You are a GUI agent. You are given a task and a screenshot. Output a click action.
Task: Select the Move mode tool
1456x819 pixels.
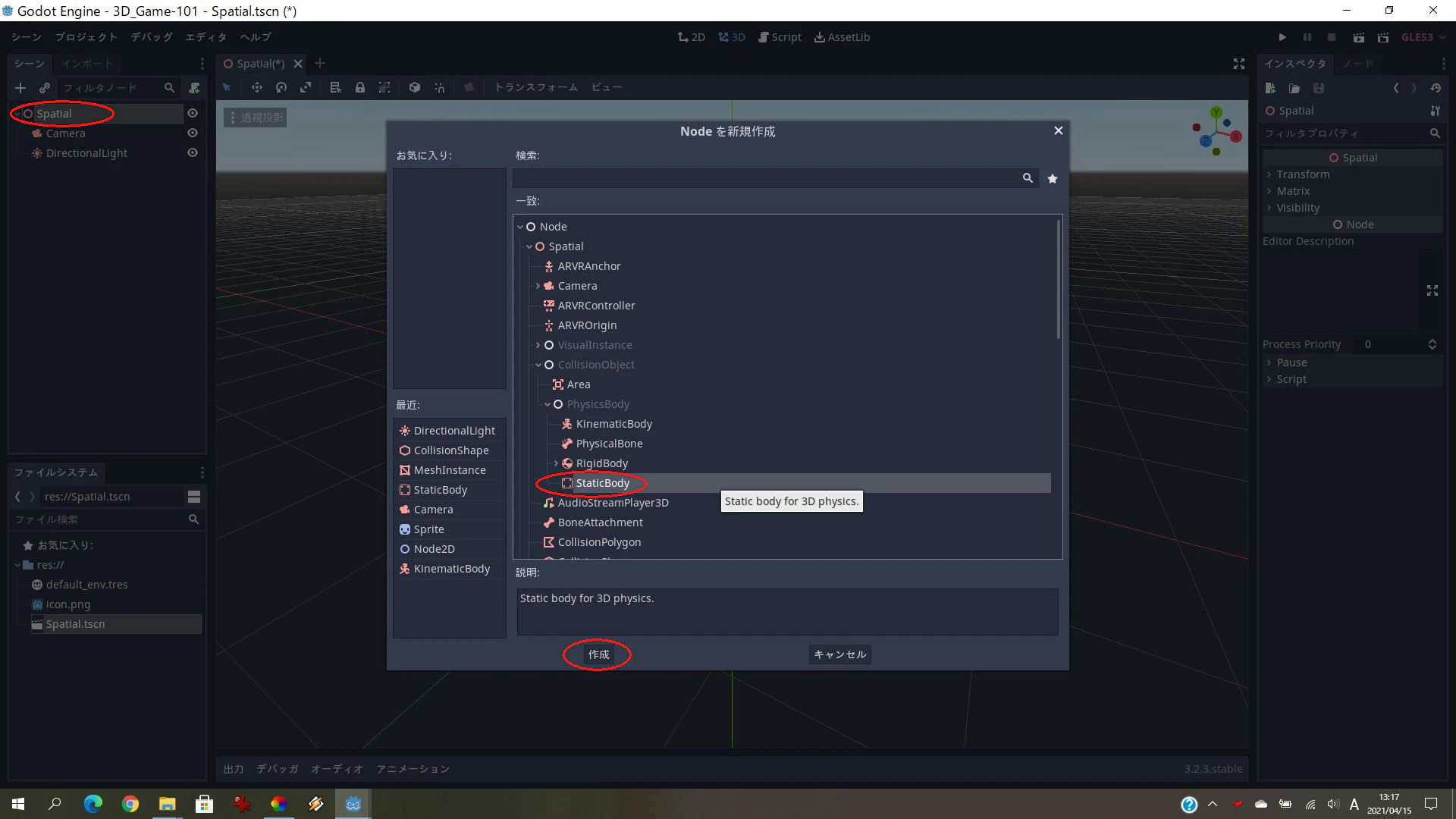[257, 87]
